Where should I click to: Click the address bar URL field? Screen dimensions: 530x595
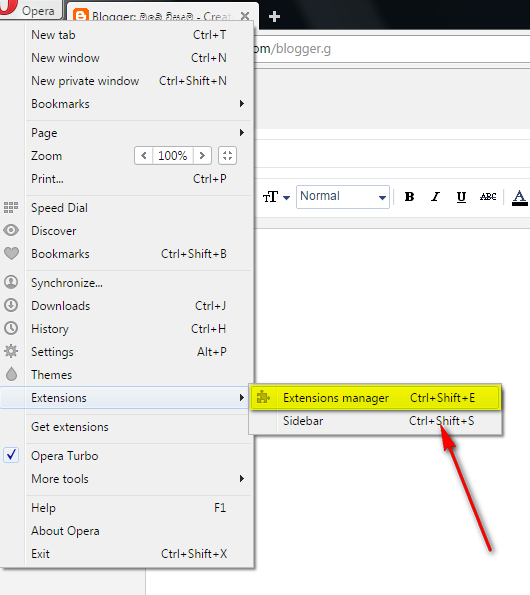(x=391, y=49)
